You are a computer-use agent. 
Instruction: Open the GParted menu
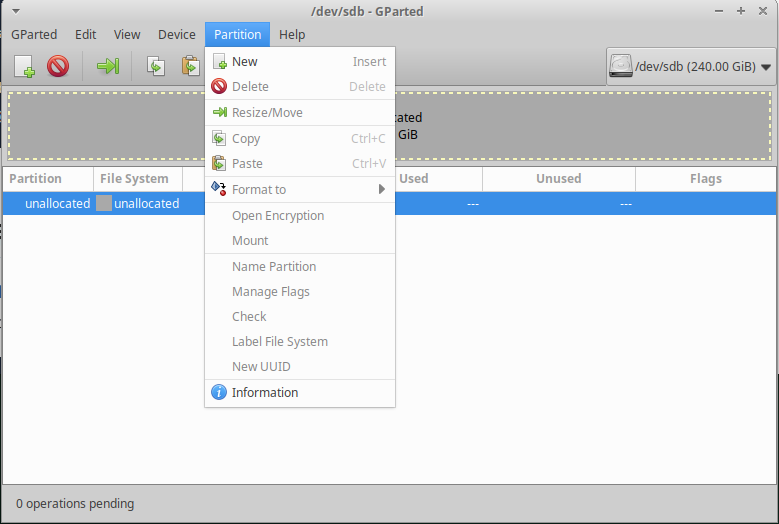click(34, 35)
